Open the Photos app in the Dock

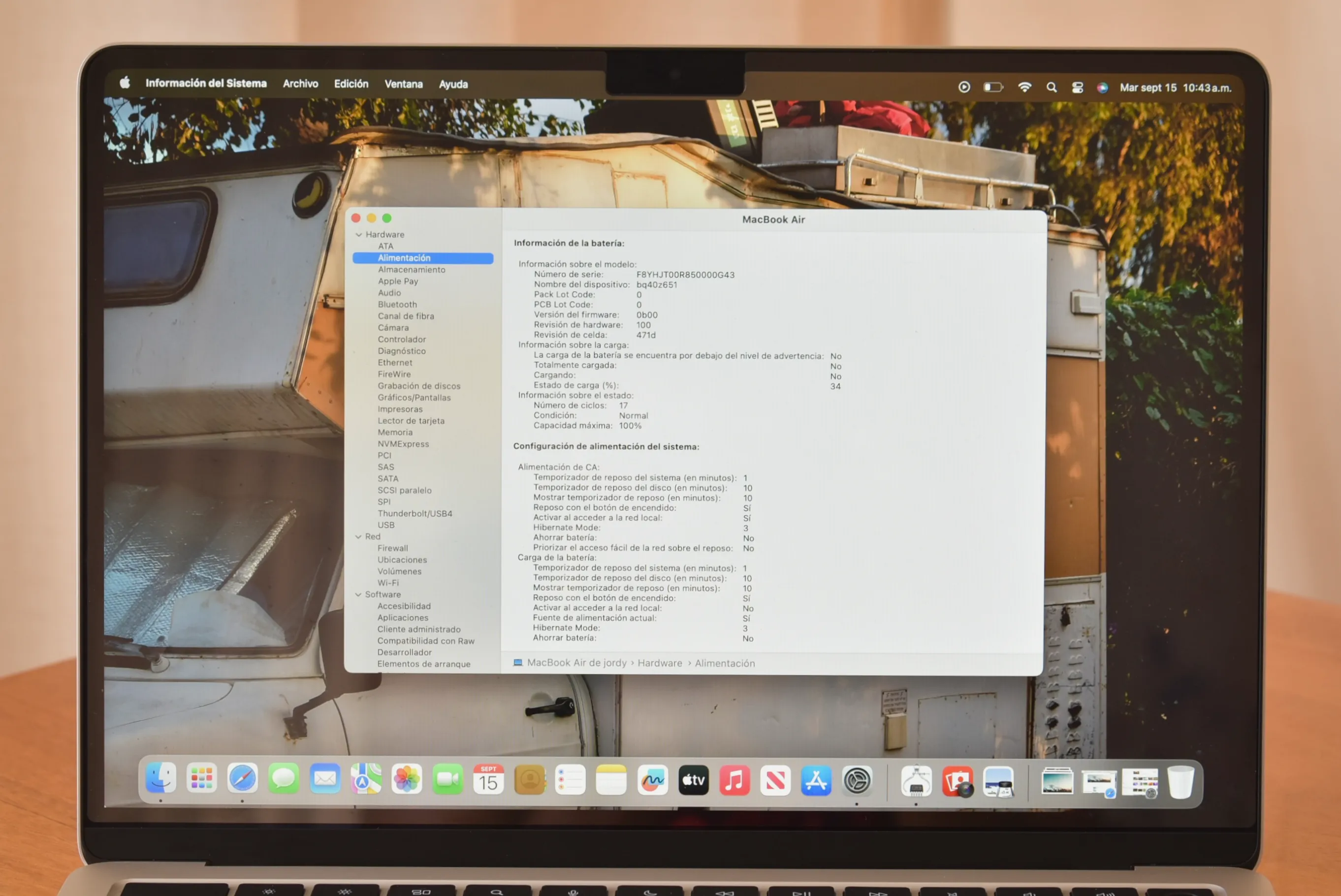[407, 779]
